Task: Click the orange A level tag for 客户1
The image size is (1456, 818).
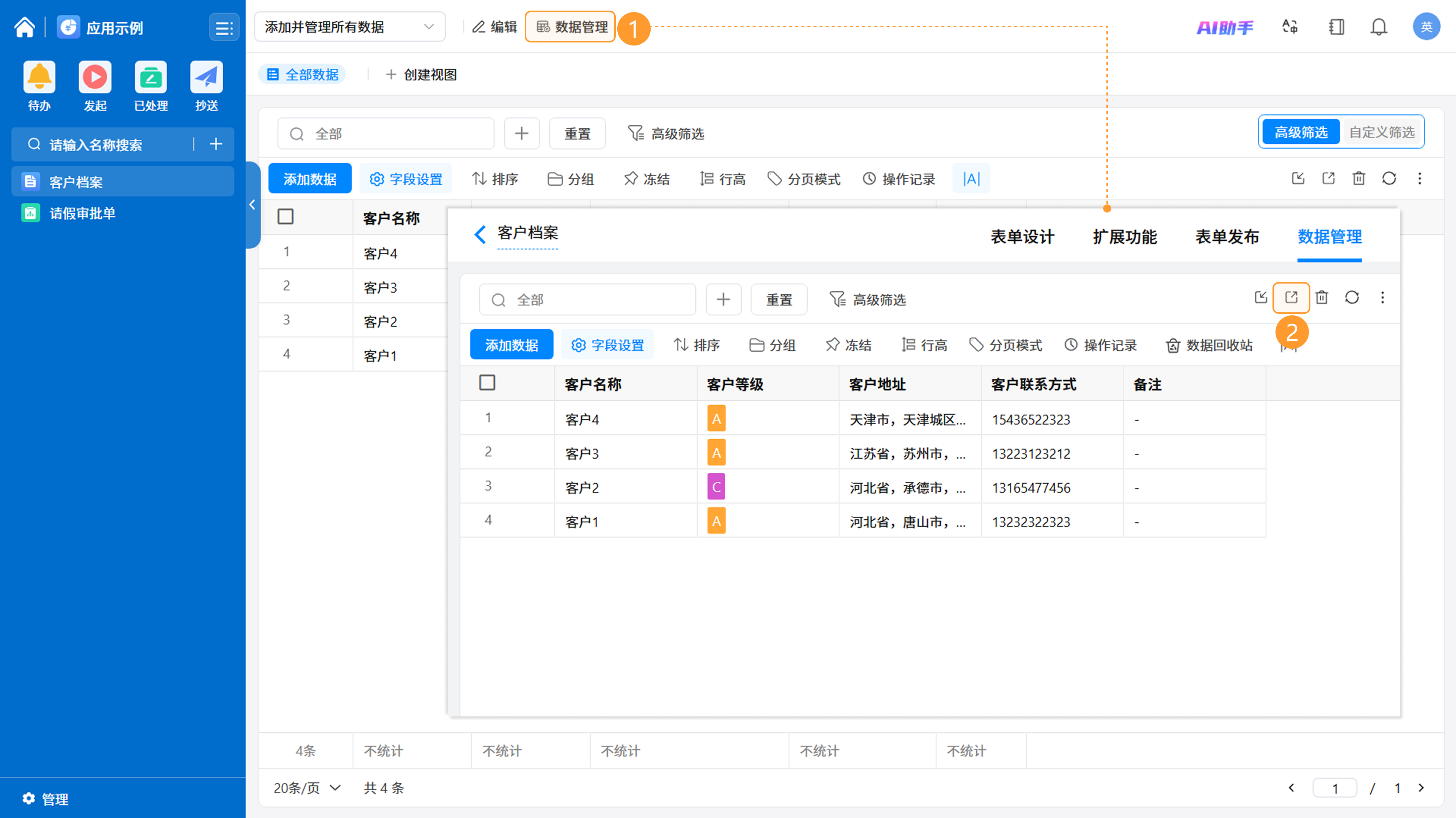Action: tap(716, 522)
